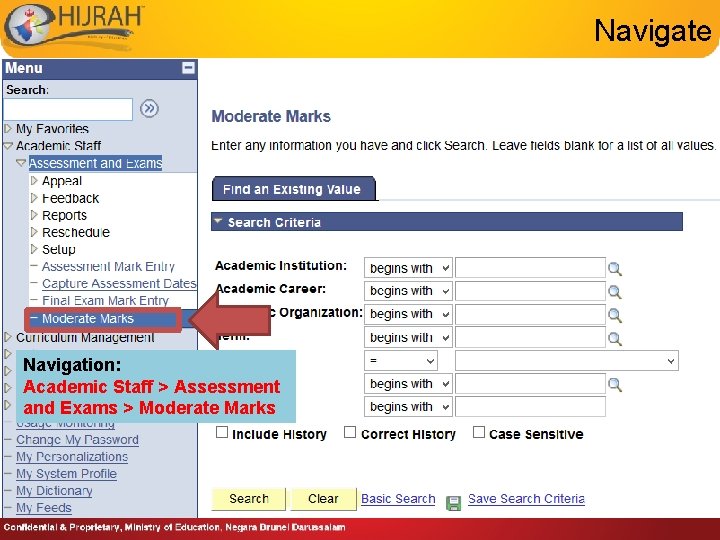The height and width of the screenshot is (540, 720).
Task: Click the Search button
Action: [248, 499]
